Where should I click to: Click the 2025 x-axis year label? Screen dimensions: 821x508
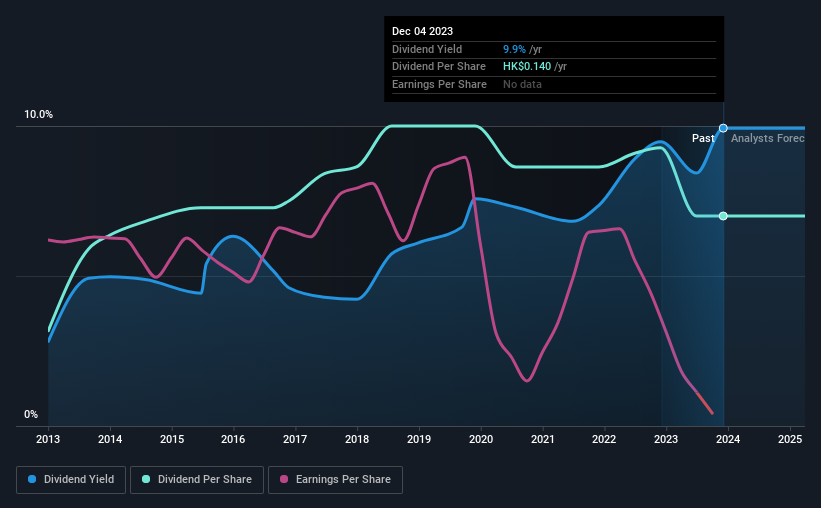click(790, 439)
